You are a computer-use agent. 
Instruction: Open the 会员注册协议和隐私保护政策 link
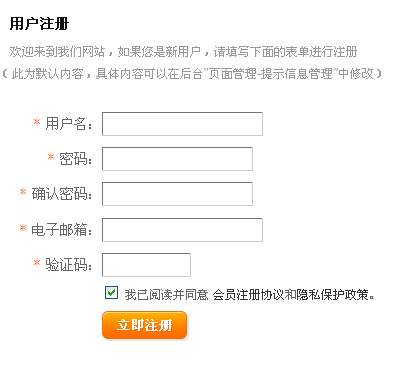(x=293, y=295)
